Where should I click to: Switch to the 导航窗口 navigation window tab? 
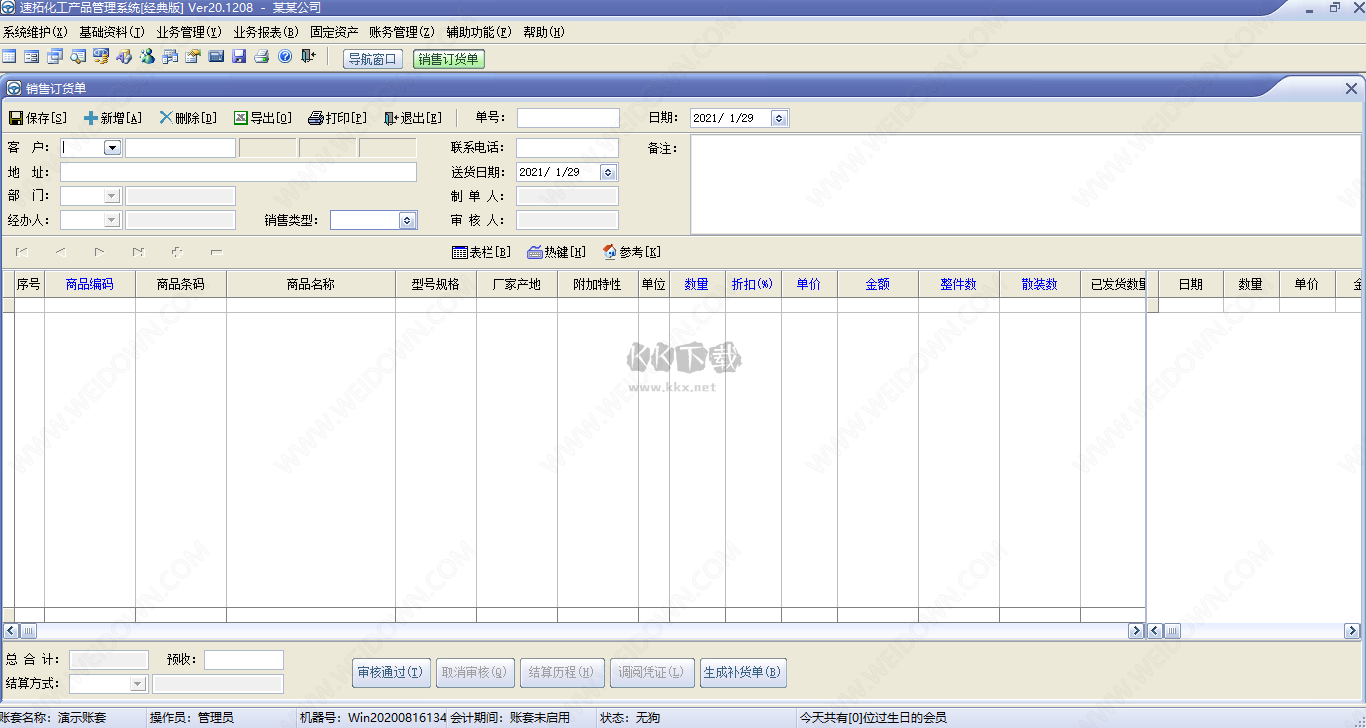pos(372,59)
